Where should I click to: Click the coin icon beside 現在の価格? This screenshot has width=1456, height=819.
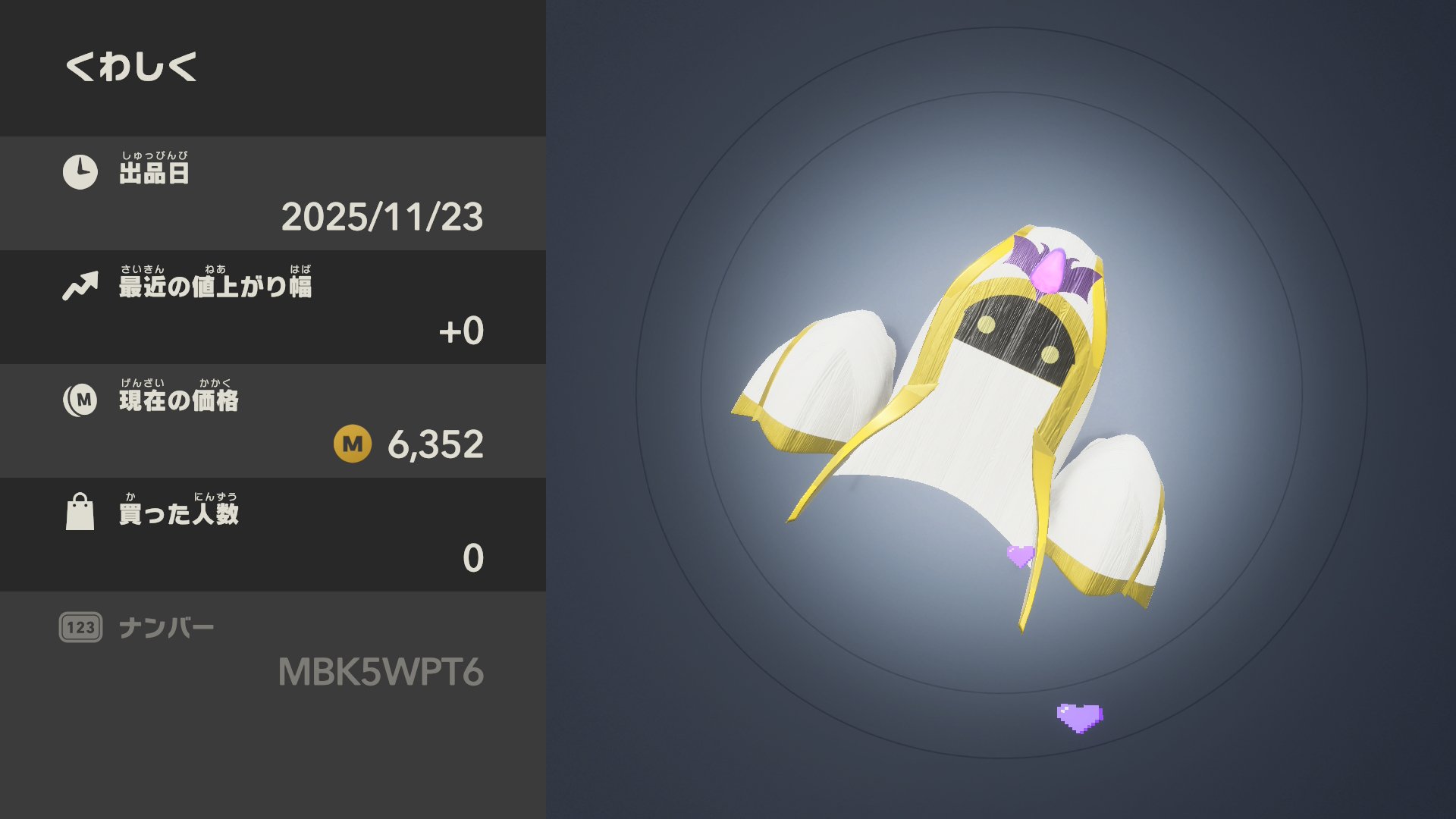click(80, 400)
